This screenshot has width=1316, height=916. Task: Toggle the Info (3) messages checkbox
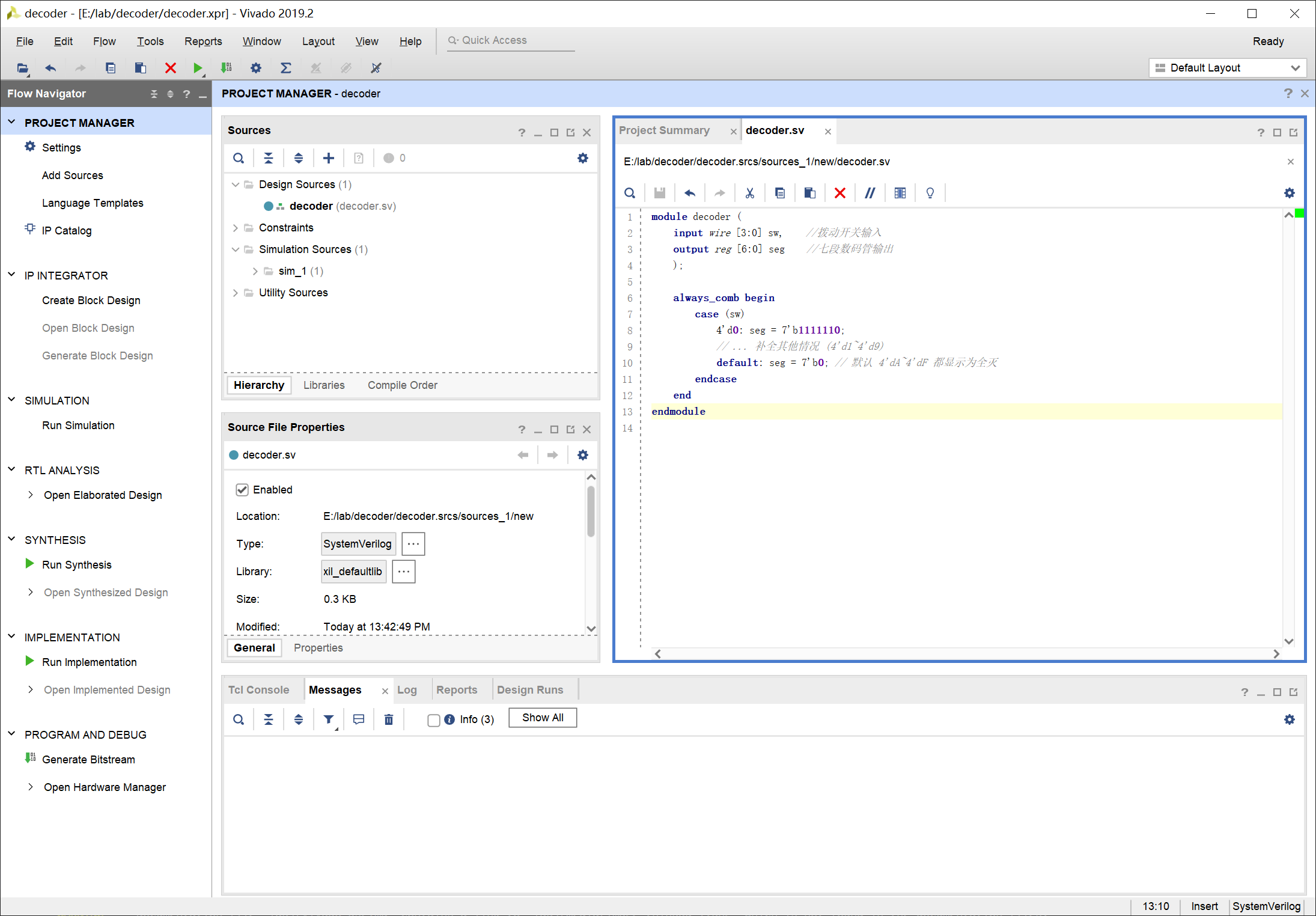coord(434,720)
